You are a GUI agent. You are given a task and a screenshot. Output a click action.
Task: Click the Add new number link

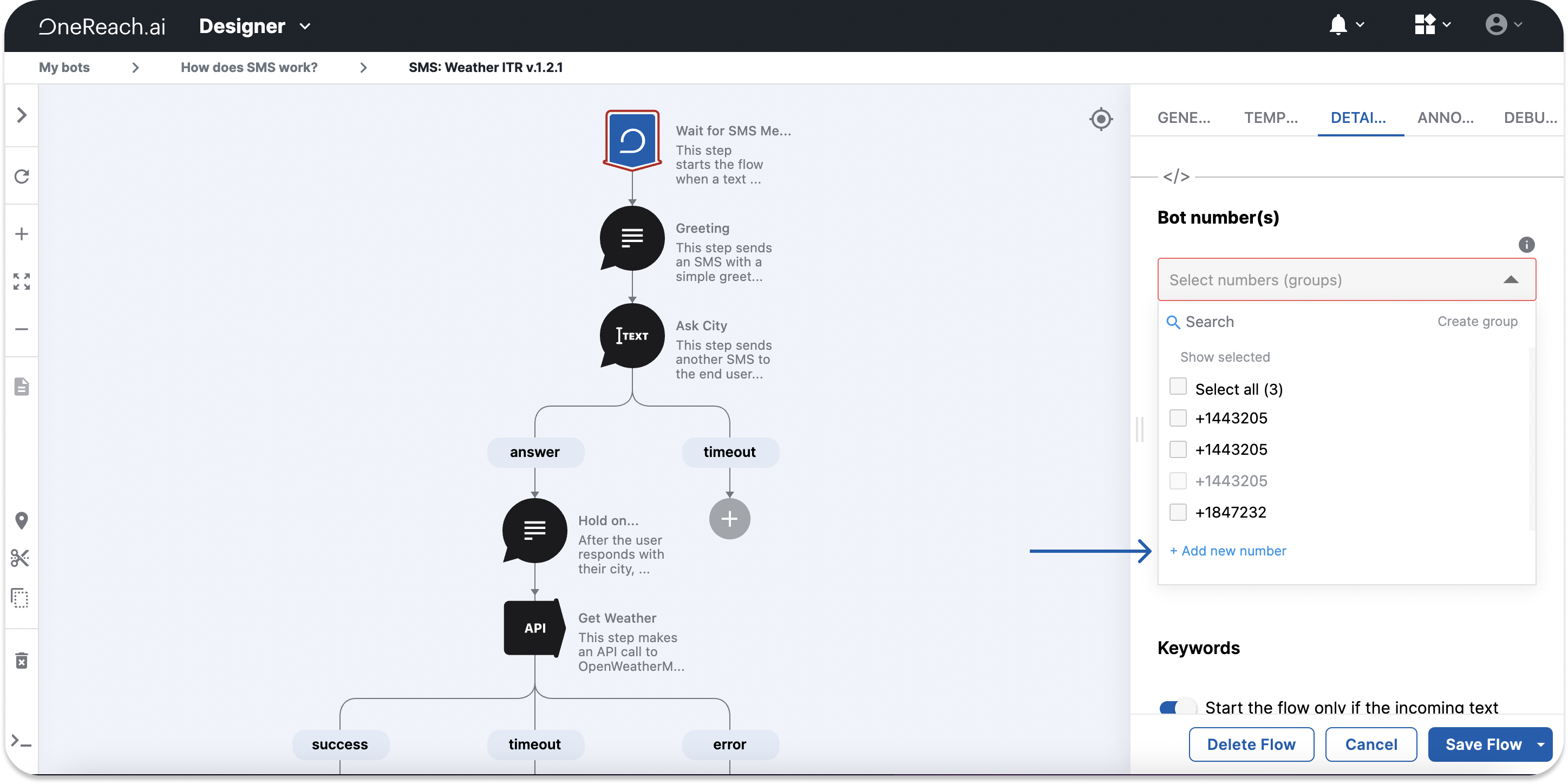(x=1228, y=551)
